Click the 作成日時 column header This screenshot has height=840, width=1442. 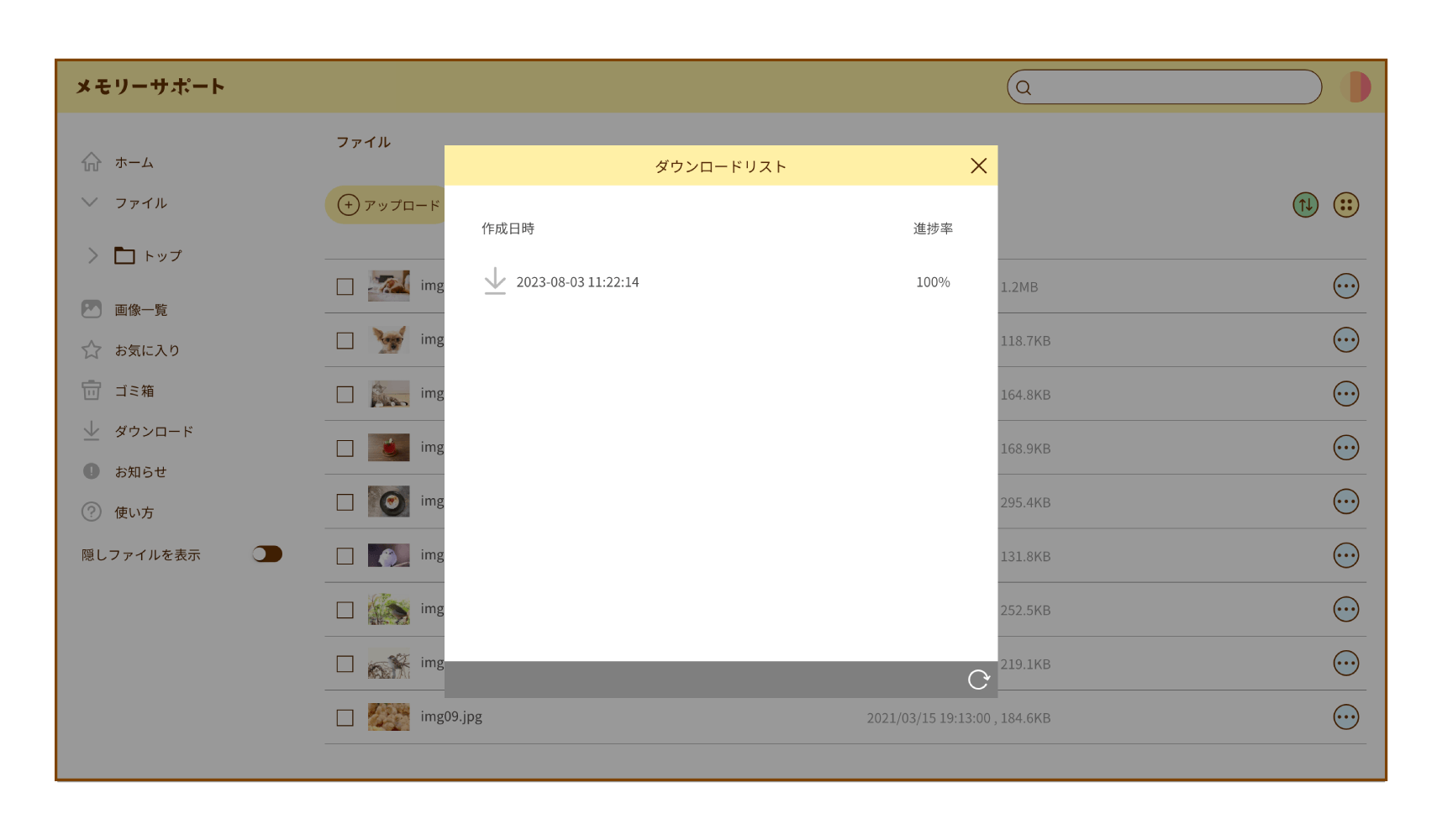(x=508, y=228)
